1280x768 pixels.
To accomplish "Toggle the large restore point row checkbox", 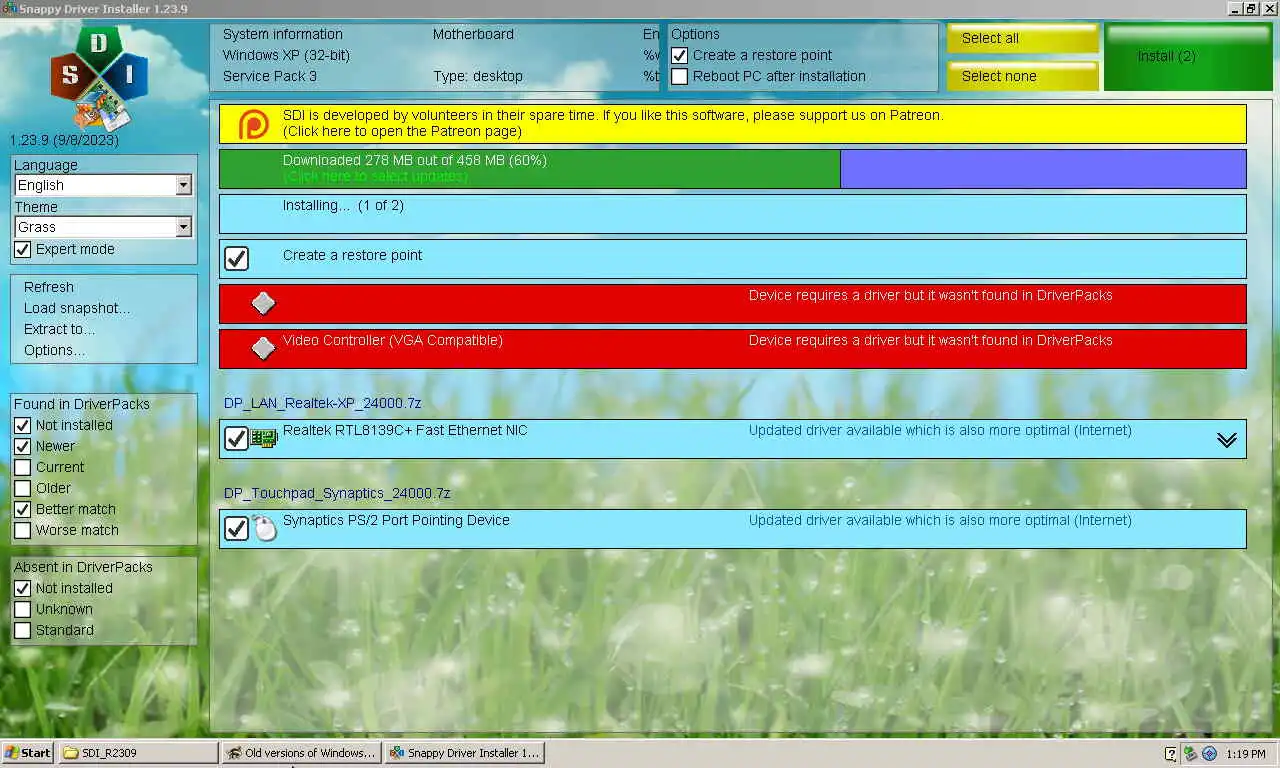I will pos(236,259).
